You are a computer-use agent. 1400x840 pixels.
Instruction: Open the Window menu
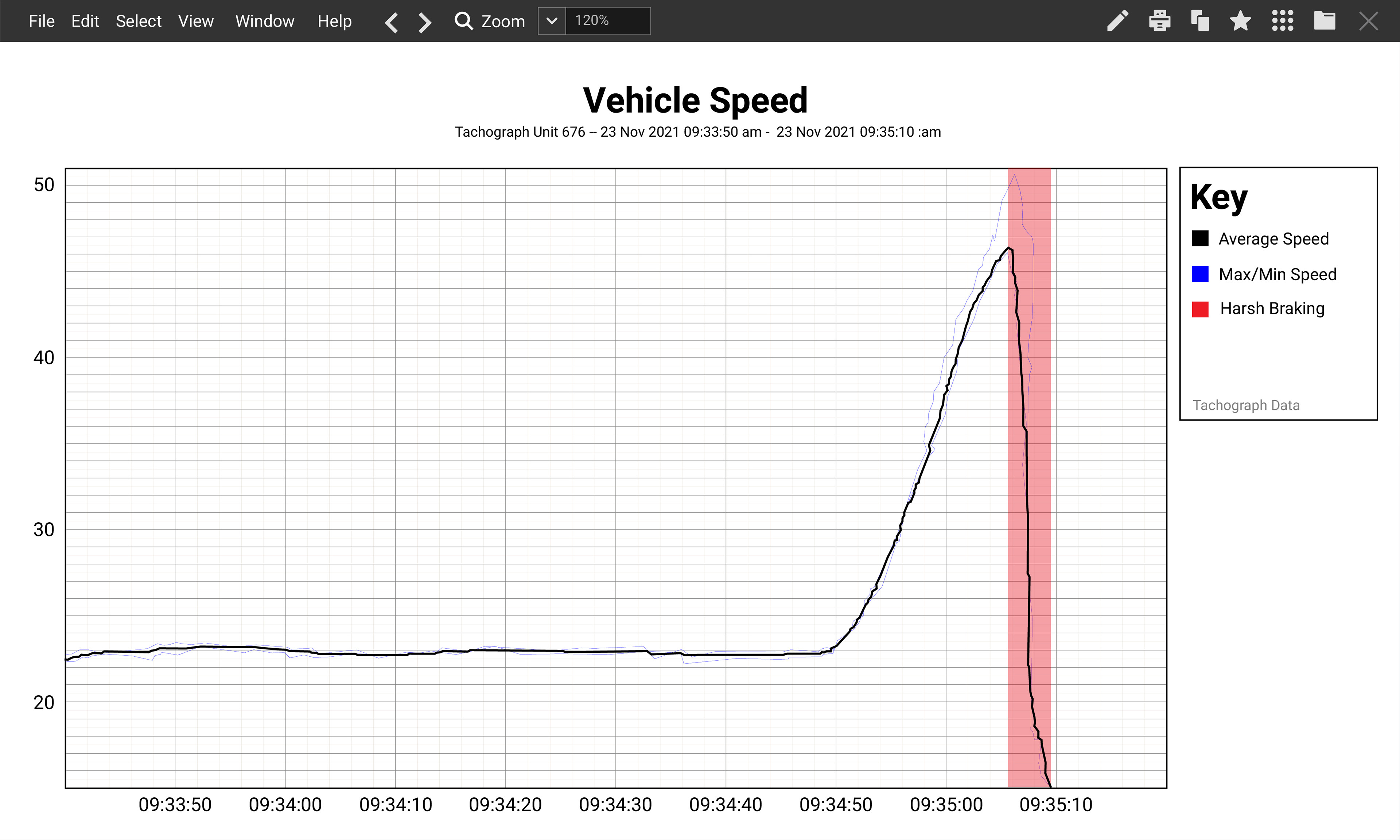[265, 21]
